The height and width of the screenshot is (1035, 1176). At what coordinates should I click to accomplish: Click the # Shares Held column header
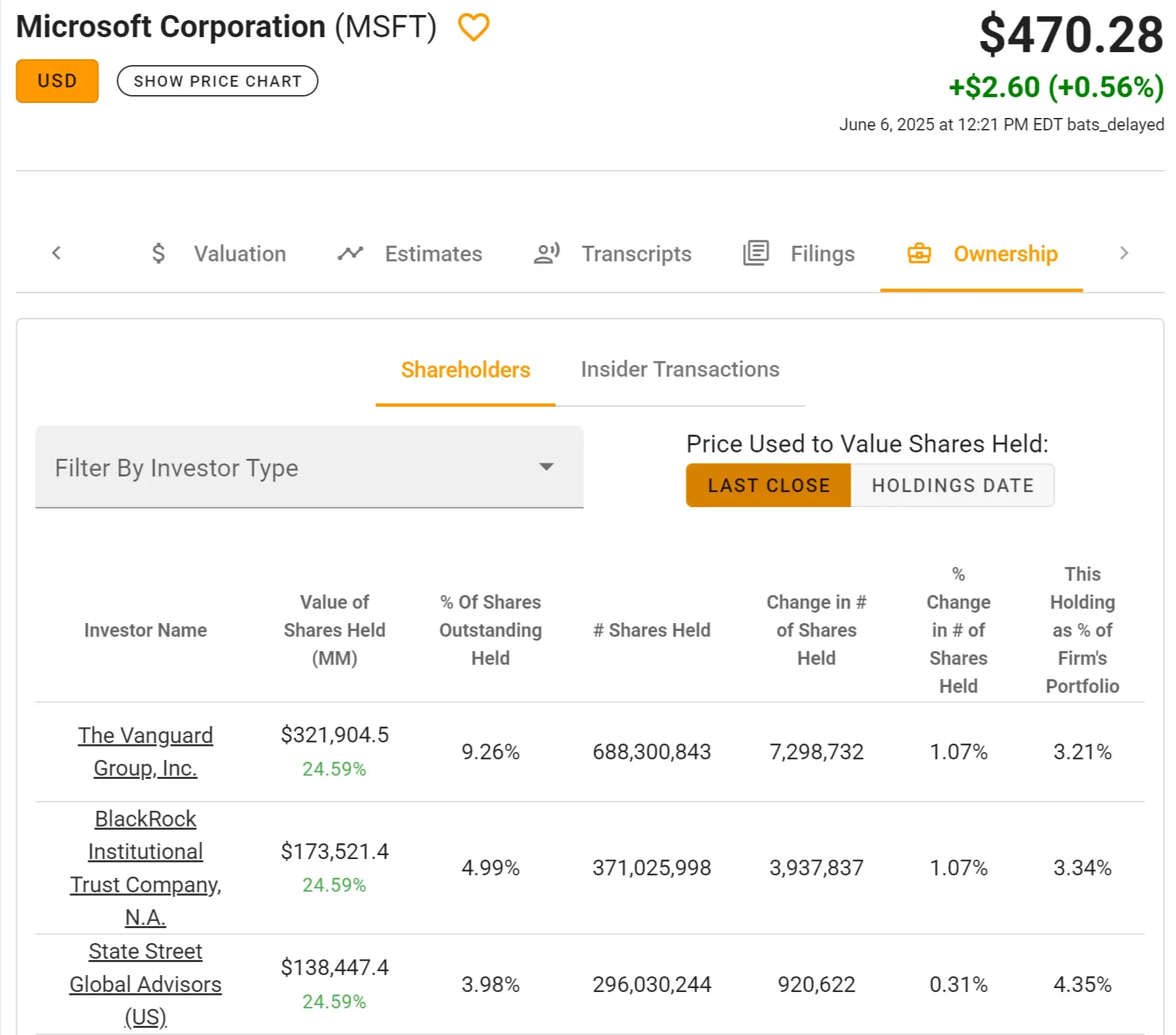click(x=652, y=630)
